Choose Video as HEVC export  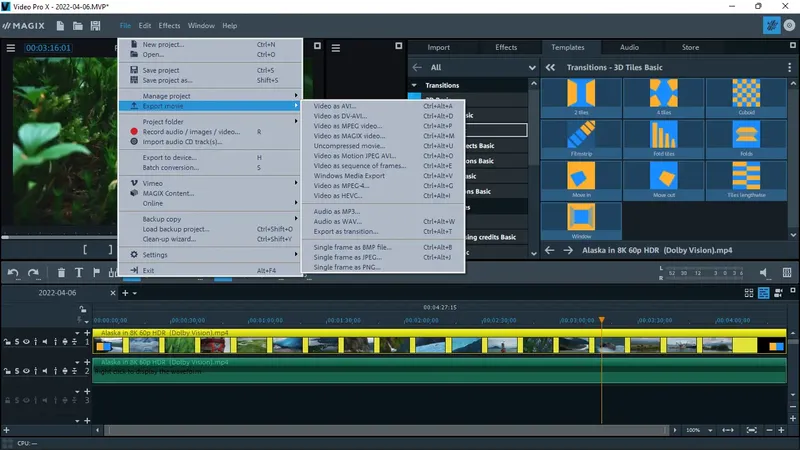(x=384, y=196)
